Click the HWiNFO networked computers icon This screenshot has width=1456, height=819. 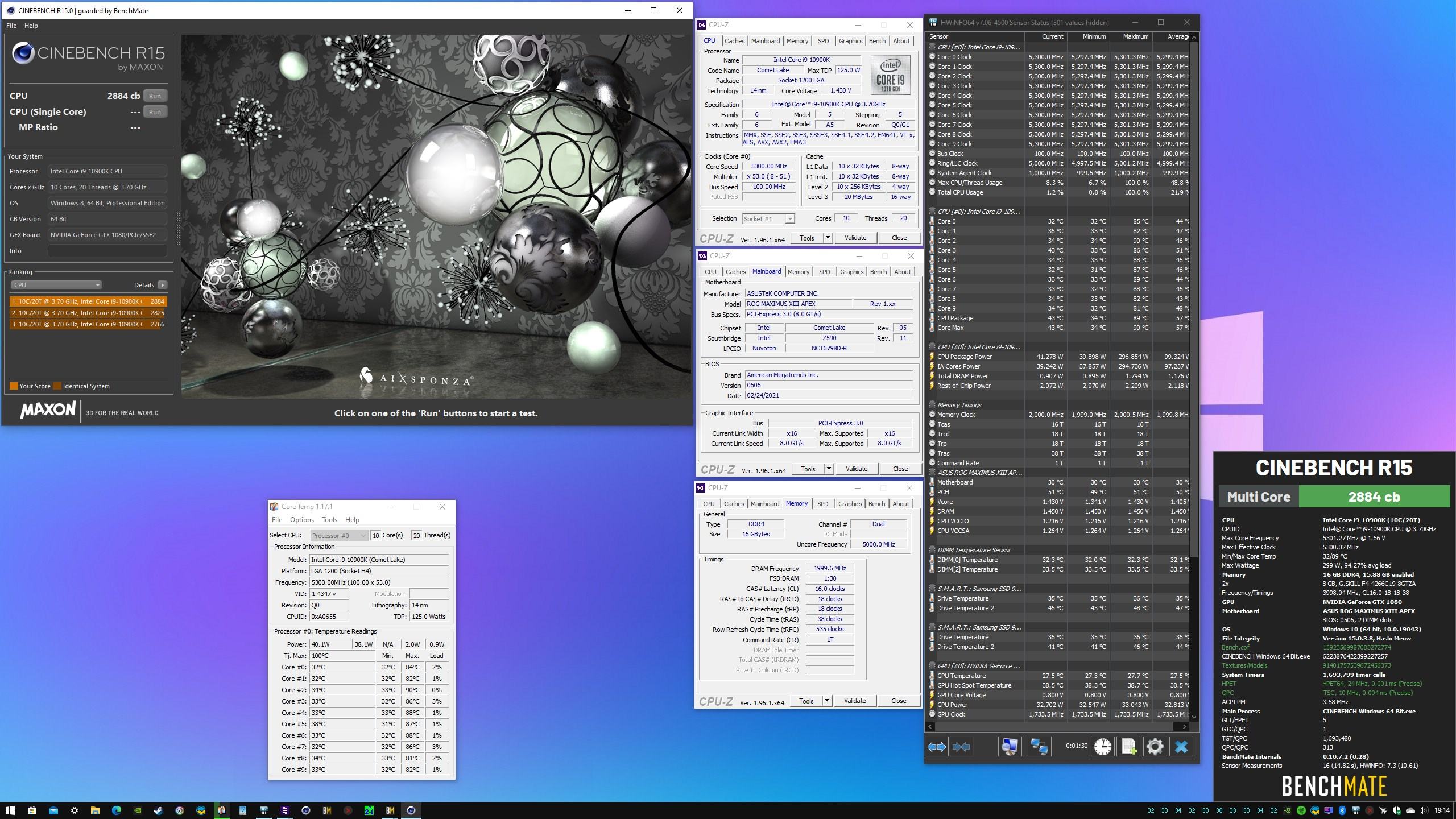pyautogui.click(x=1039, y=747)
